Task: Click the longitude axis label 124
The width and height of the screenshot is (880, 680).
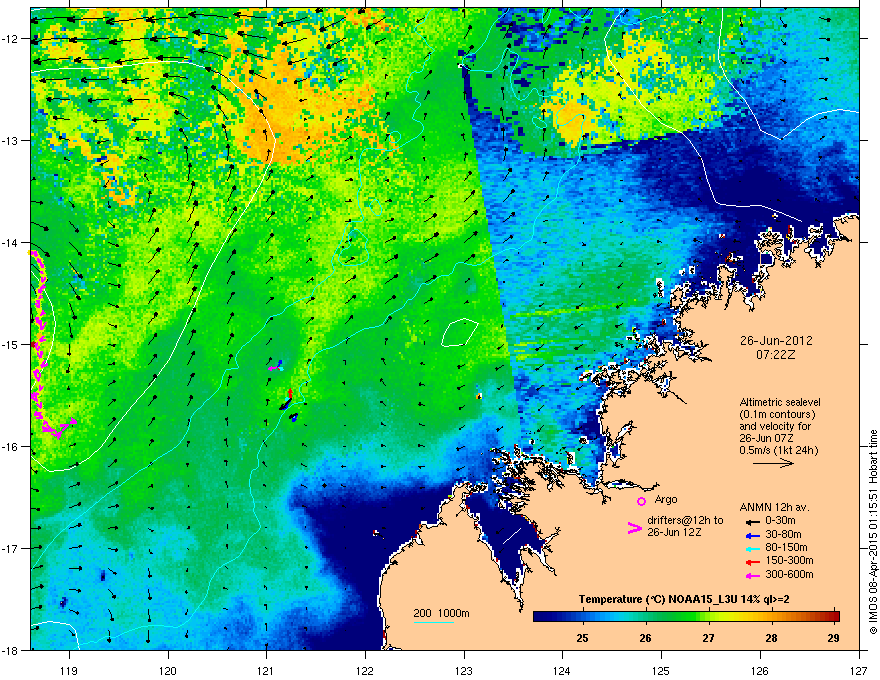Action: (x=562, y=670)
